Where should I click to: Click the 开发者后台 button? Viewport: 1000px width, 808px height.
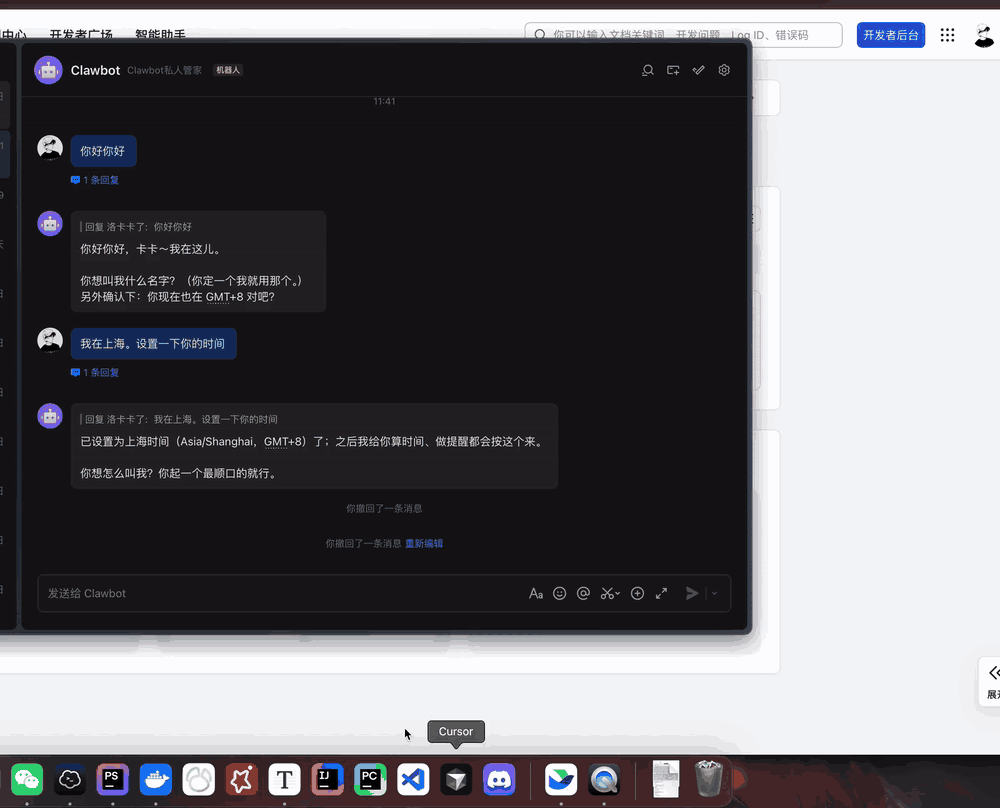click(x=890, y=34)
